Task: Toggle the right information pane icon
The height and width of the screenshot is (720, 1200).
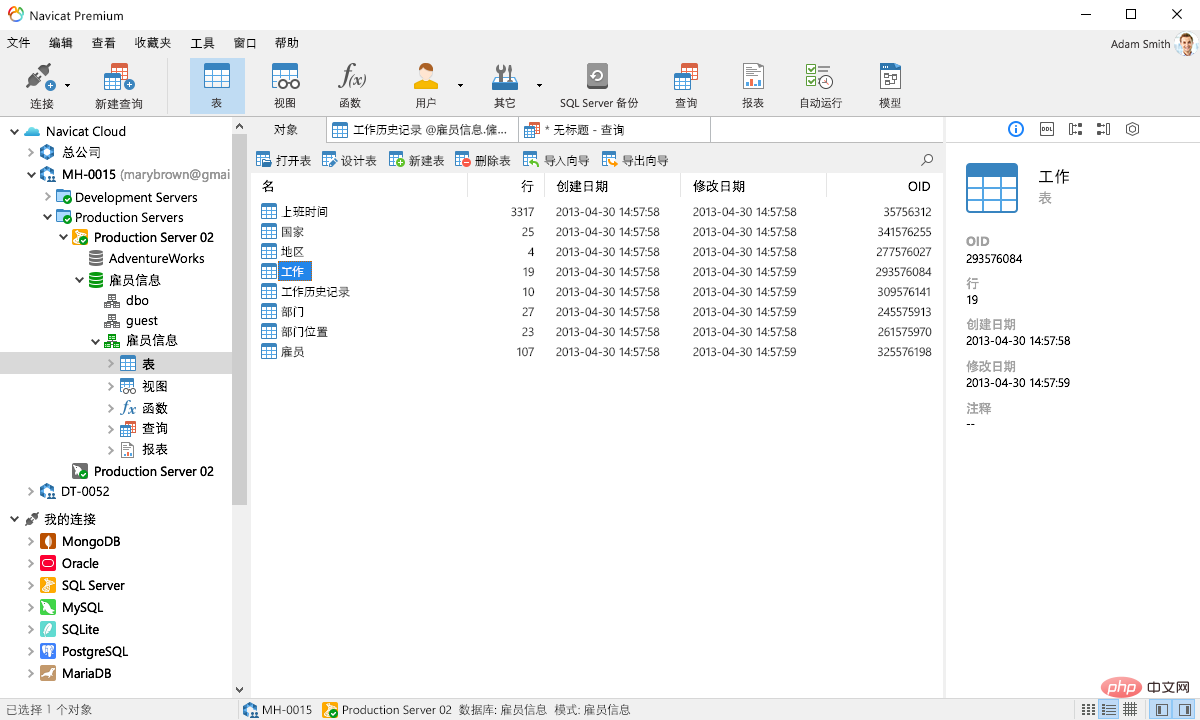Action: [x=1183, y=709]
